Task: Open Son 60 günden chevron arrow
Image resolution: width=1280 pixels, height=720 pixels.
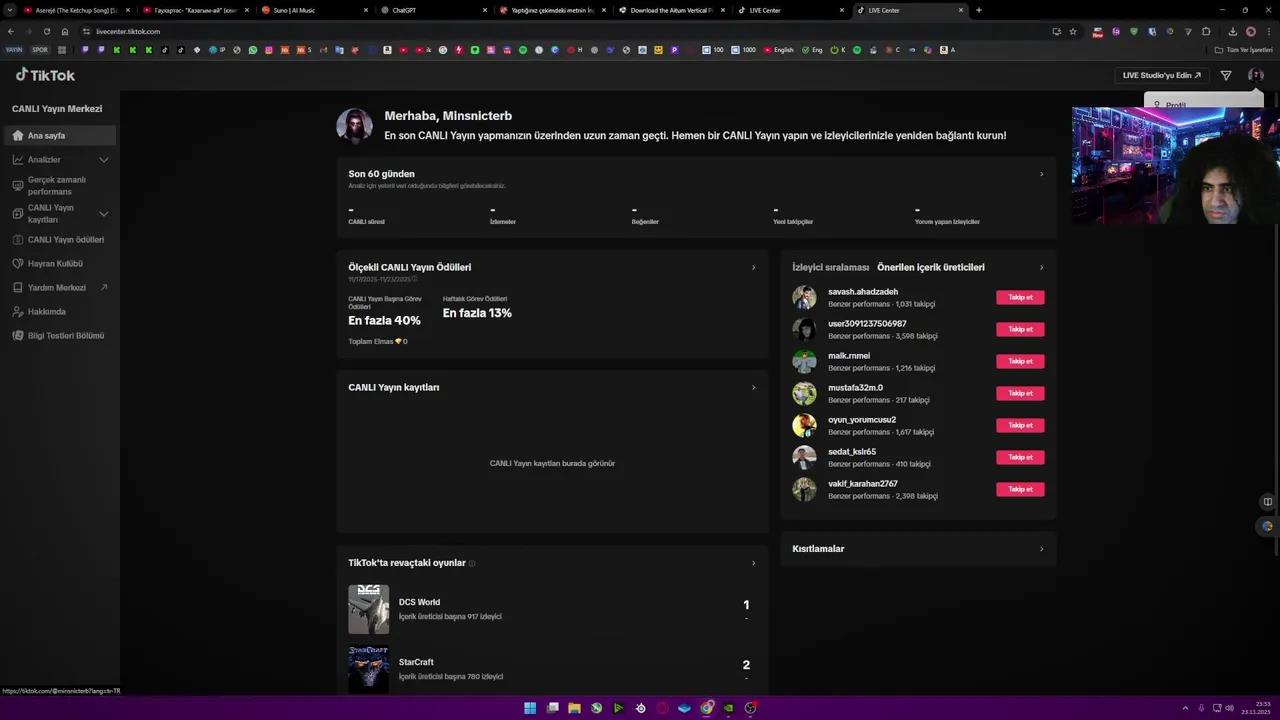Action: tap(1041, 174)
